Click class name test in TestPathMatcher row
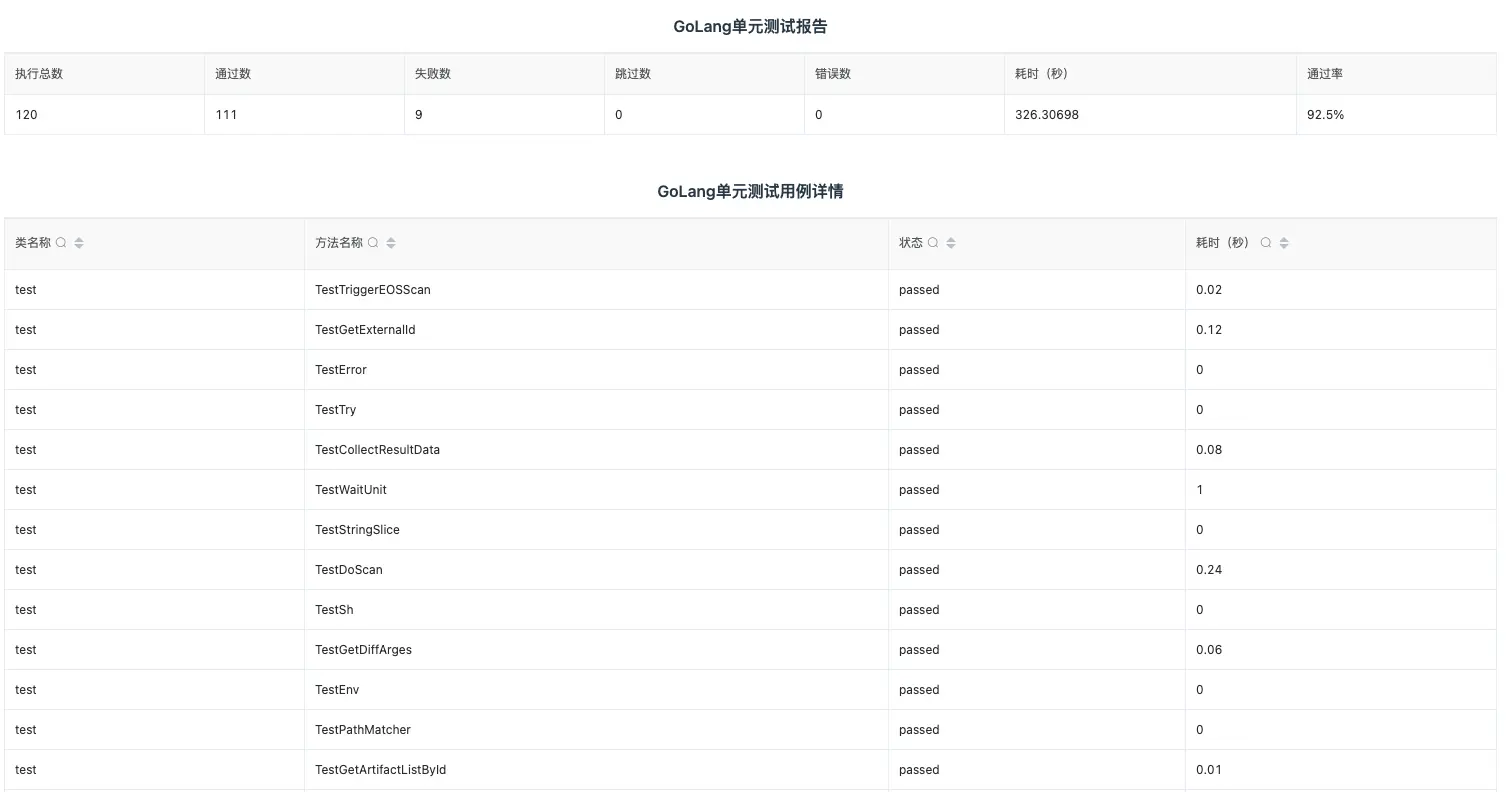The width and height of the screenshot is (1506, 792). [26, 730]
